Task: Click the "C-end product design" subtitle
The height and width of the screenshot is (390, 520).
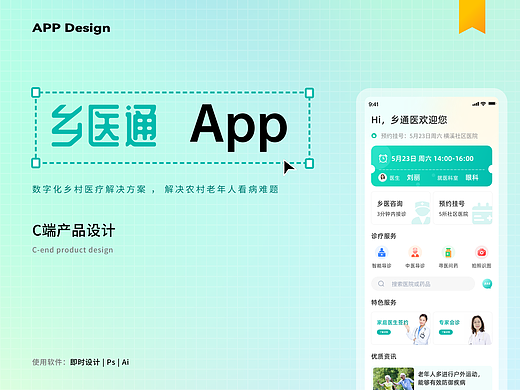Action: point(73,250)
